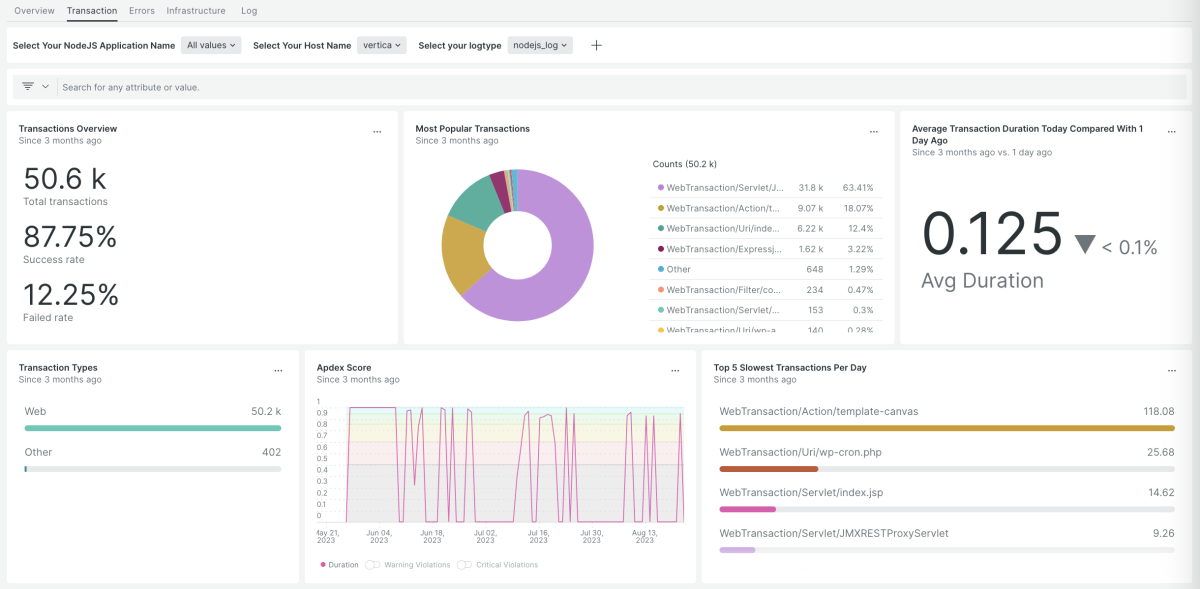Screen dimensions: 1200x589
Task: Open Most Popular Transactions ellipsis menu
Action: pos(873,131)
